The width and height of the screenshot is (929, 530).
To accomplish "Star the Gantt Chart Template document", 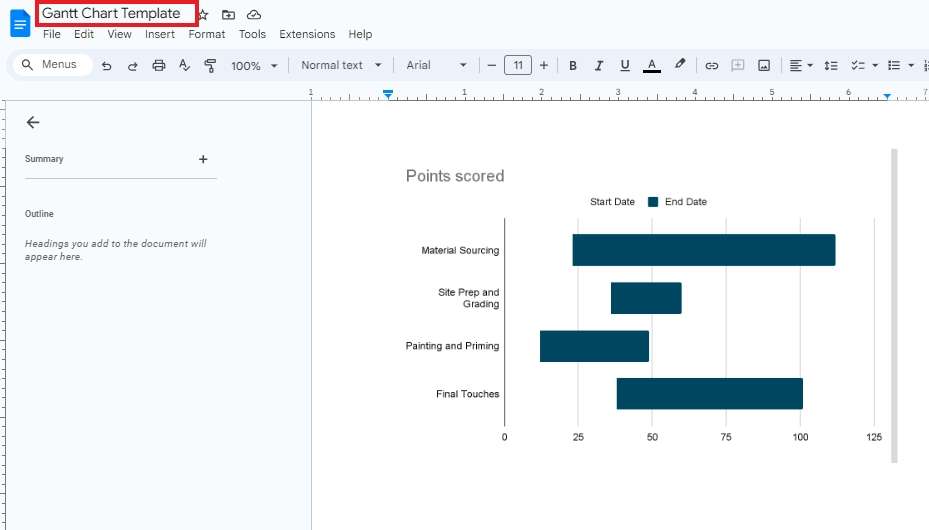I will point(203,15).
